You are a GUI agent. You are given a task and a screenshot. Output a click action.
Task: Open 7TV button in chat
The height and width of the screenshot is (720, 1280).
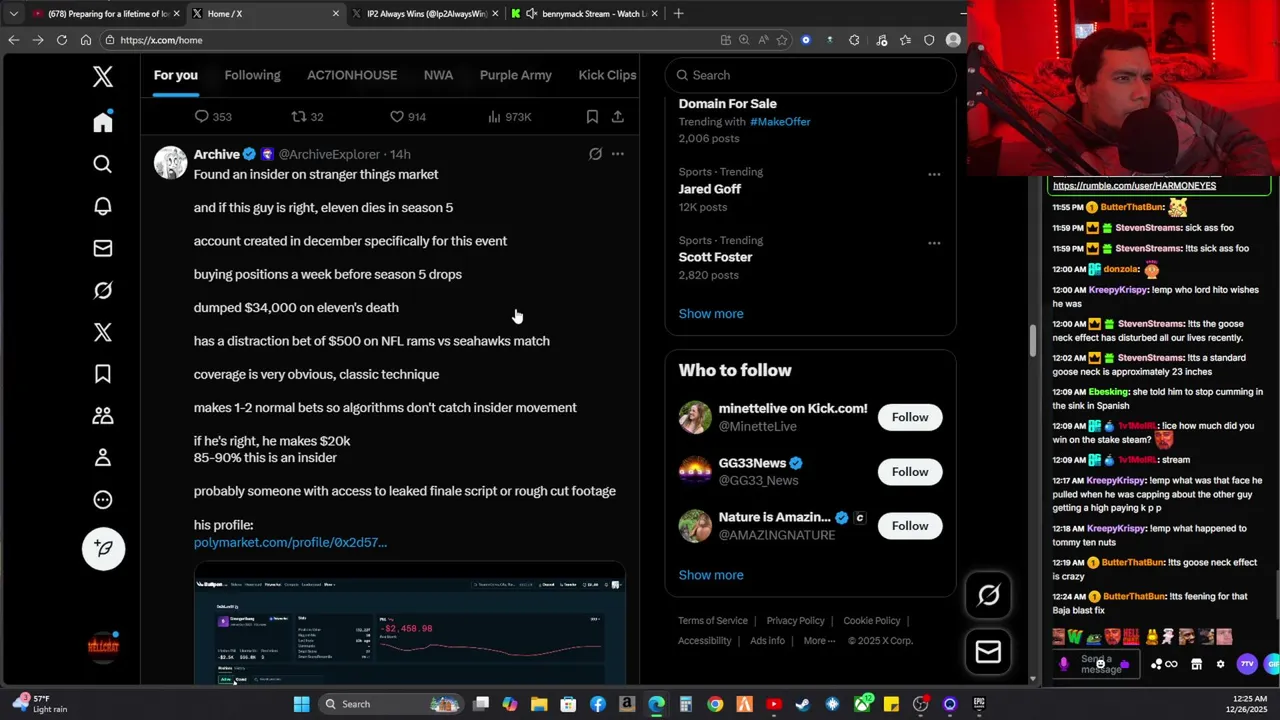coord(1247,664)
